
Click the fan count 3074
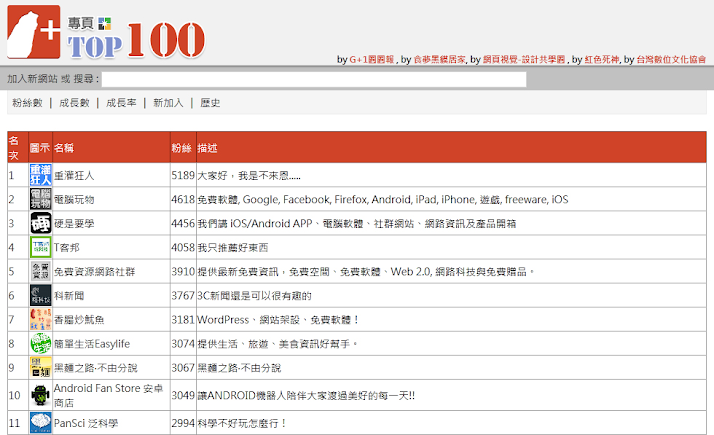click(183, 344)
